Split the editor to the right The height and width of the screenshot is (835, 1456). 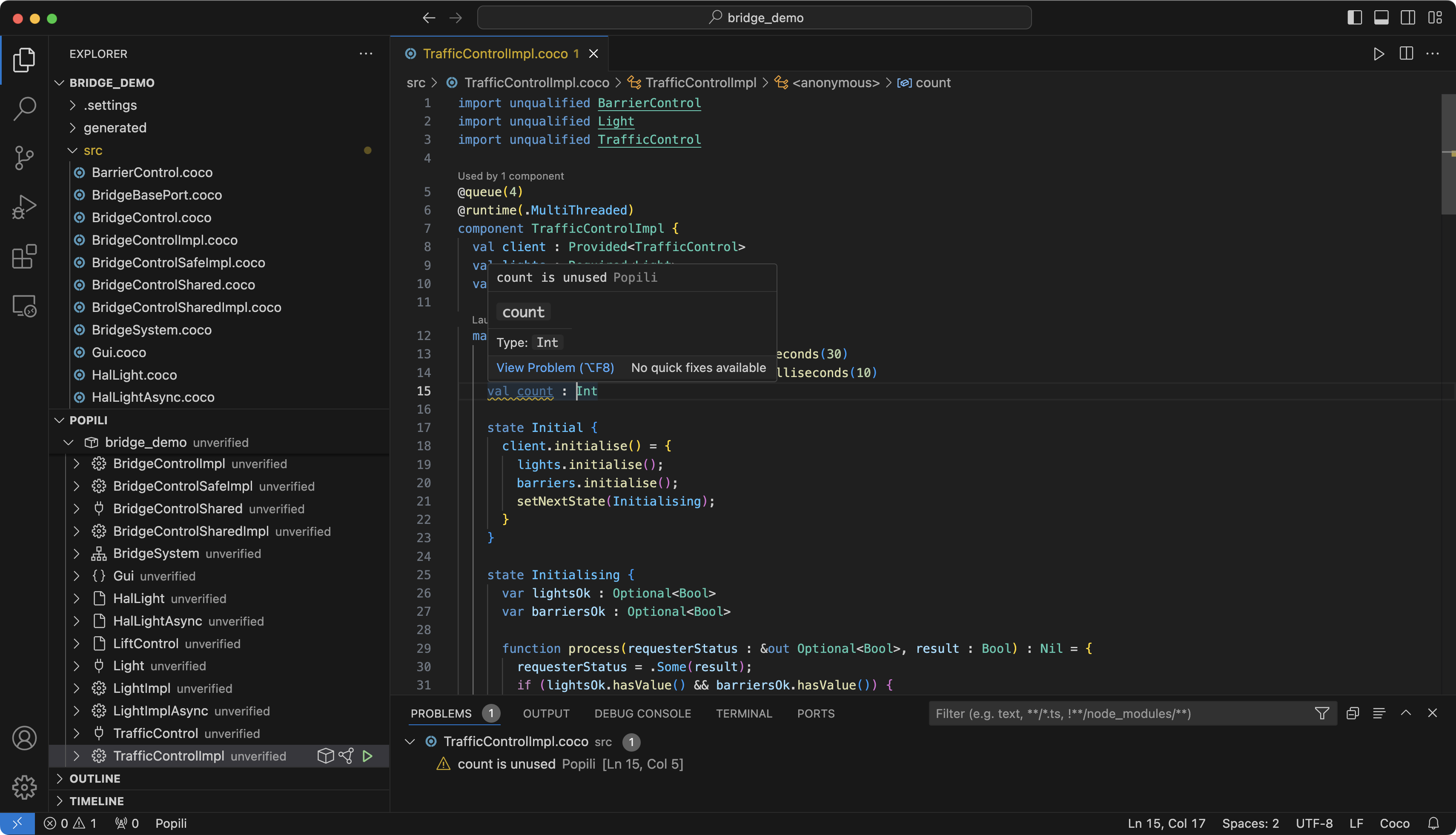pyautogui.click(x=1406, y=54)
